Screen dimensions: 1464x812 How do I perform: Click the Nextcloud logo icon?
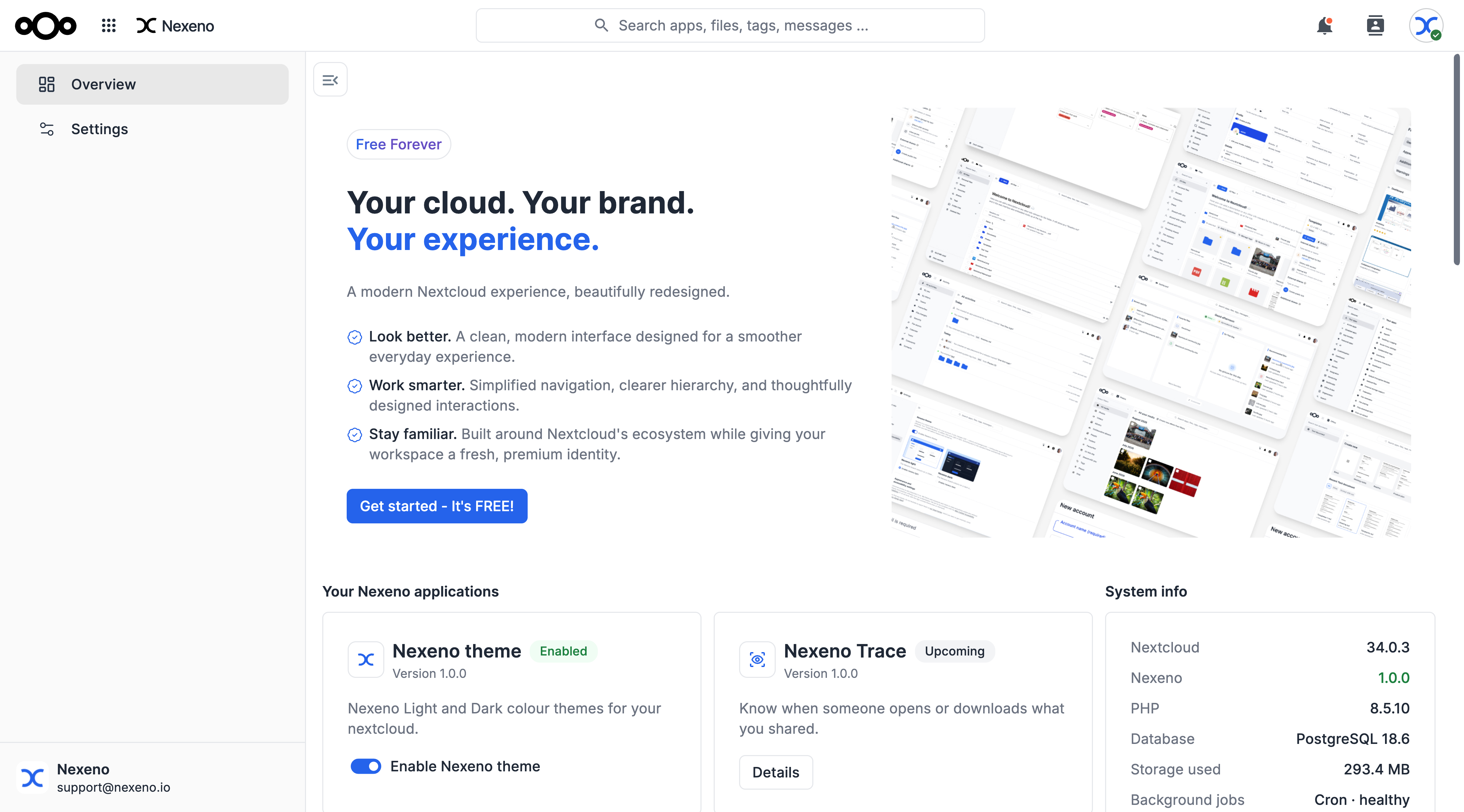(45, 25)
